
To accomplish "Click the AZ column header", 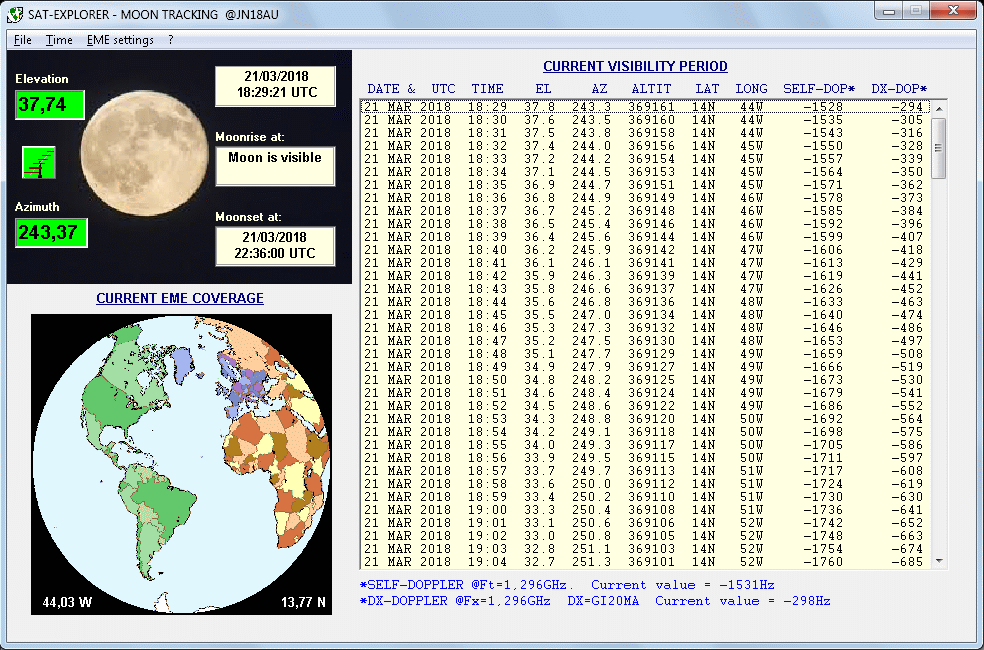I will tap(599, 89).
